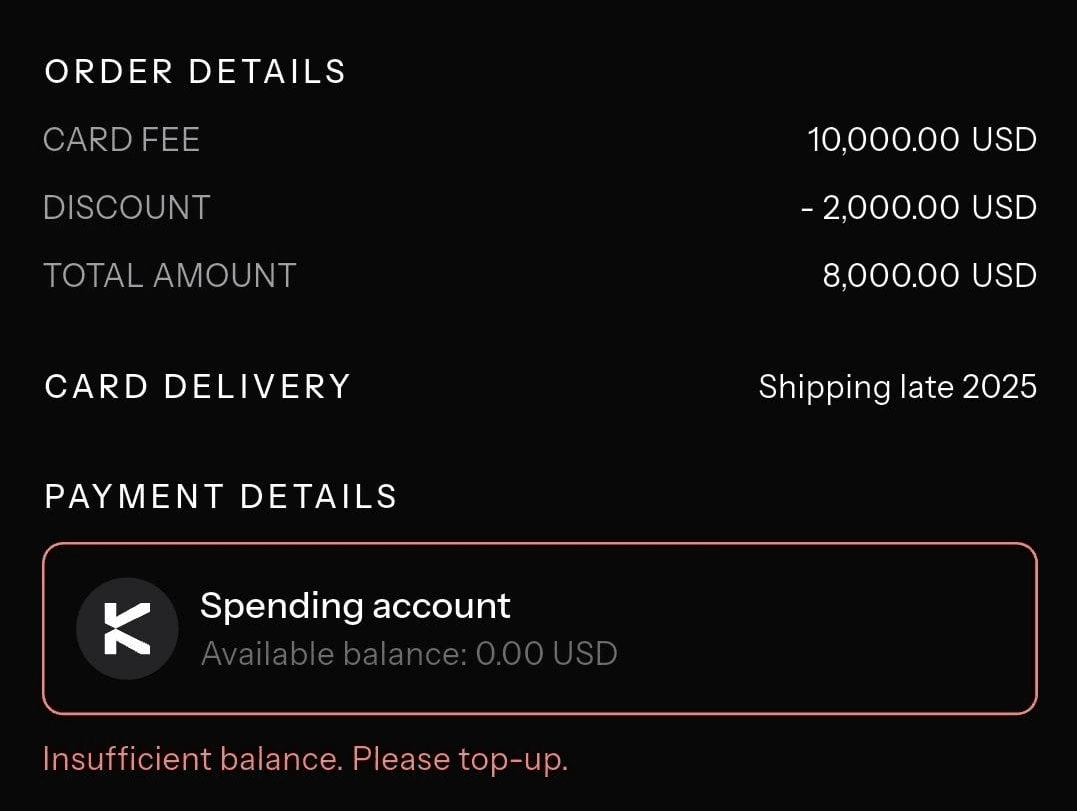Viewport: 1077px width, 811px height.
Task: Click the minus sign before the discount
Action: (808, 208)
